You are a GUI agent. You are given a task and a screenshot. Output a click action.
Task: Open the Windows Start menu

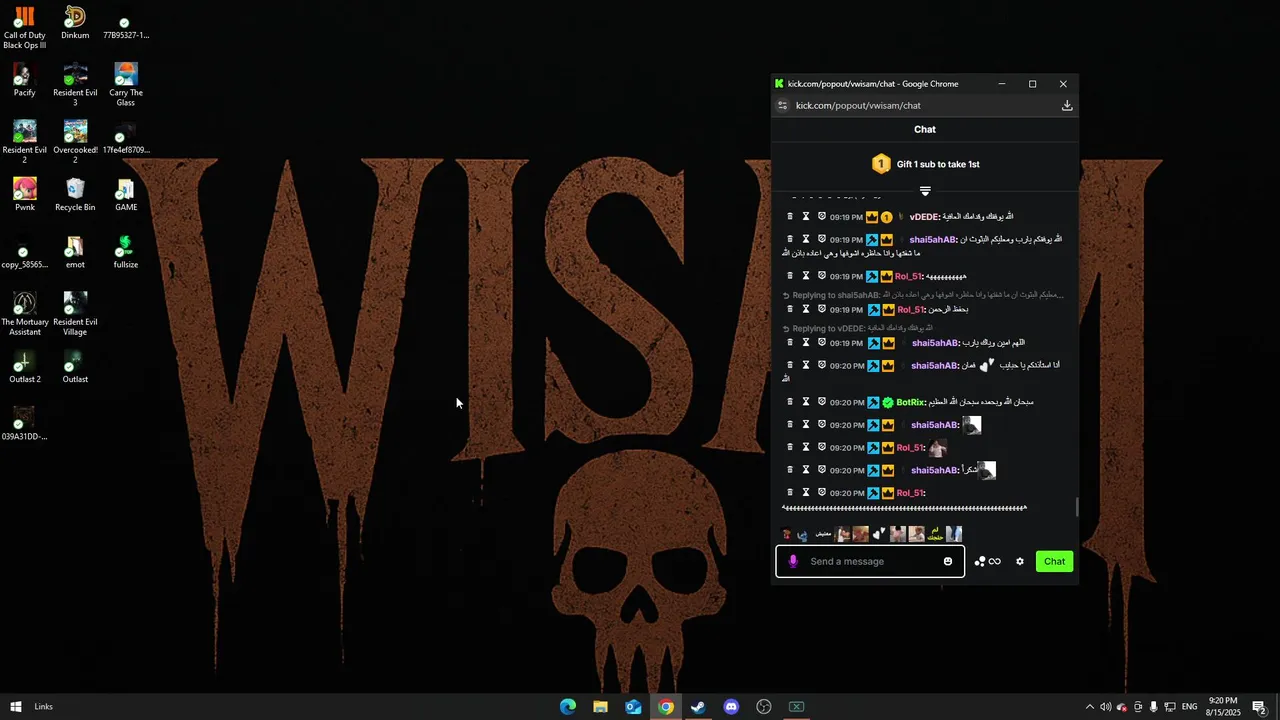point(16,707)
